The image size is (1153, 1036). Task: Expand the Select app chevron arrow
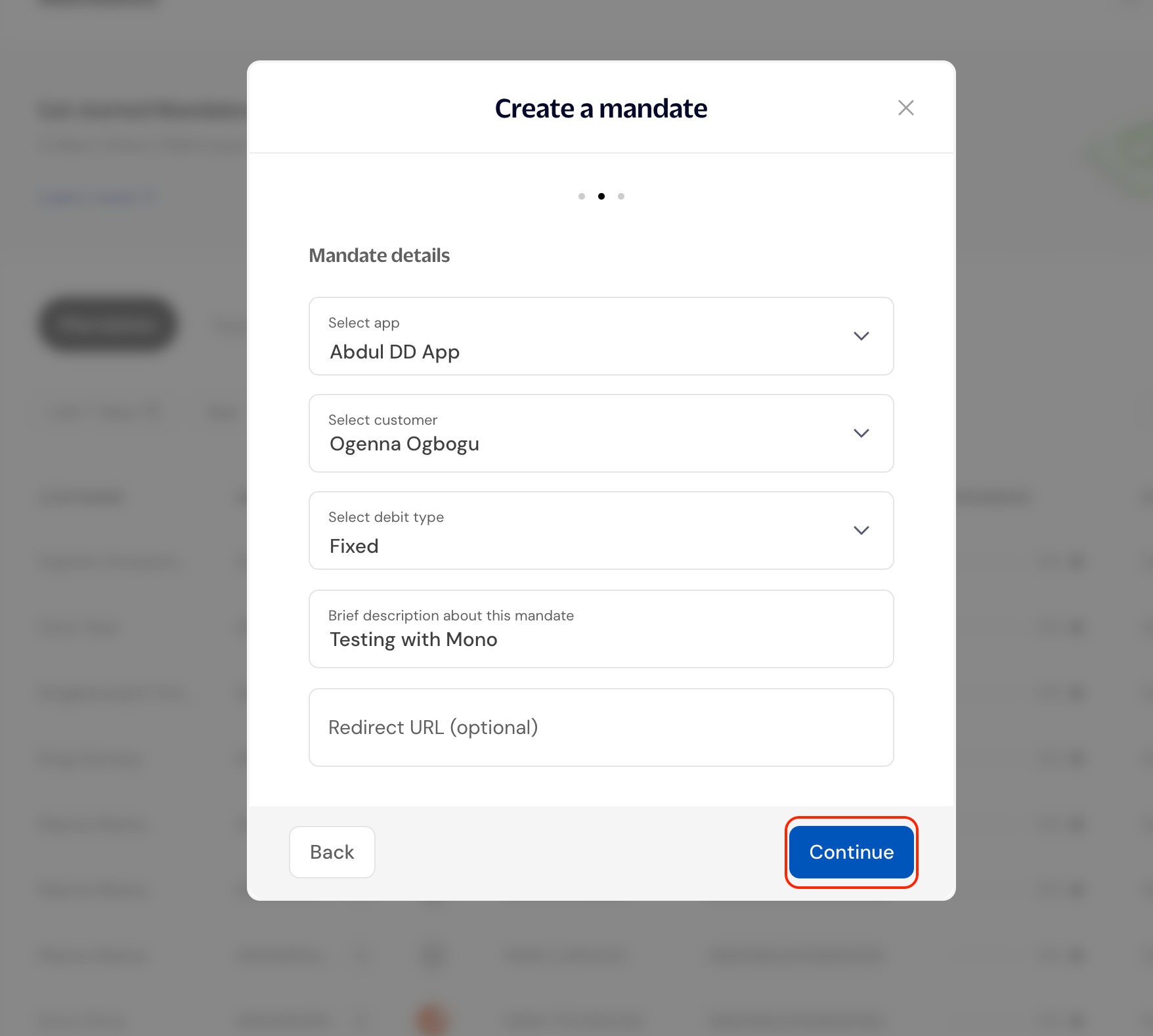pyautogui.click(x=861, y=336)
